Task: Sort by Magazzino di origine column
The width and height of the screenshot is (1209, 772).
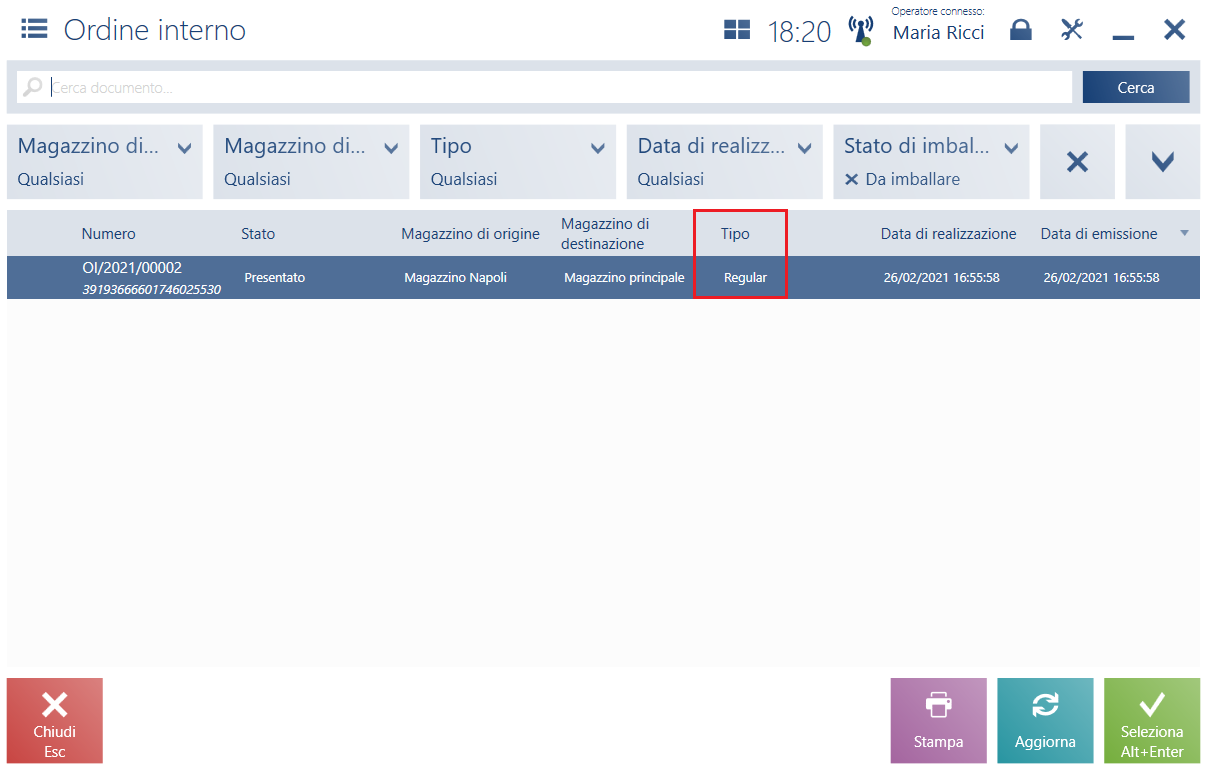Action: [x=470, y=234]
